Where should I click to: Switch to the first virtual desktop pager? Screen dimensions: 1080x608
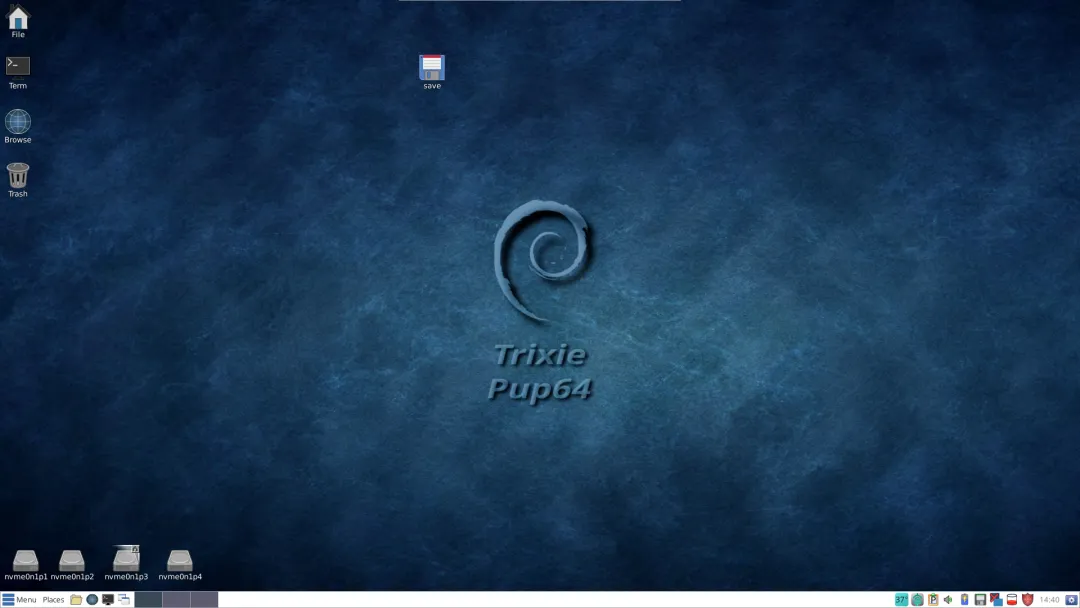(x=148, y=600)
